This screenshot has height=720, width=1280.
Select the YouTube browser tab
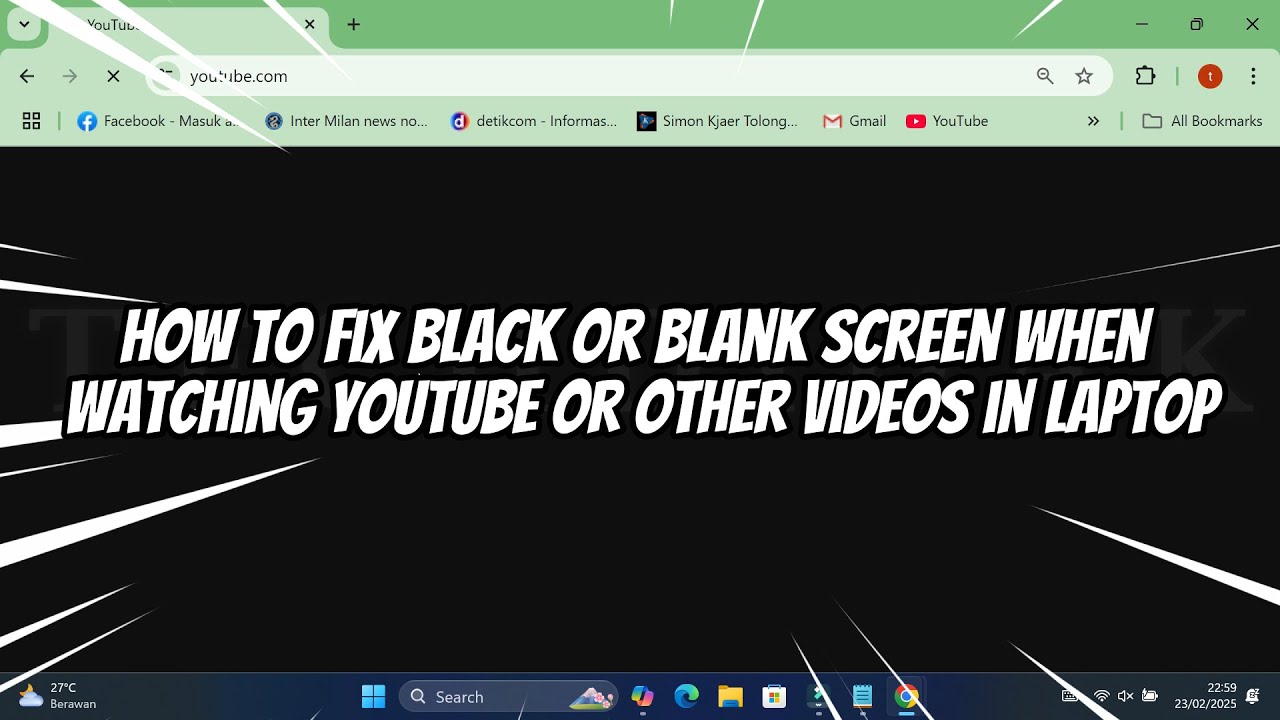click(x=188, y=25)
